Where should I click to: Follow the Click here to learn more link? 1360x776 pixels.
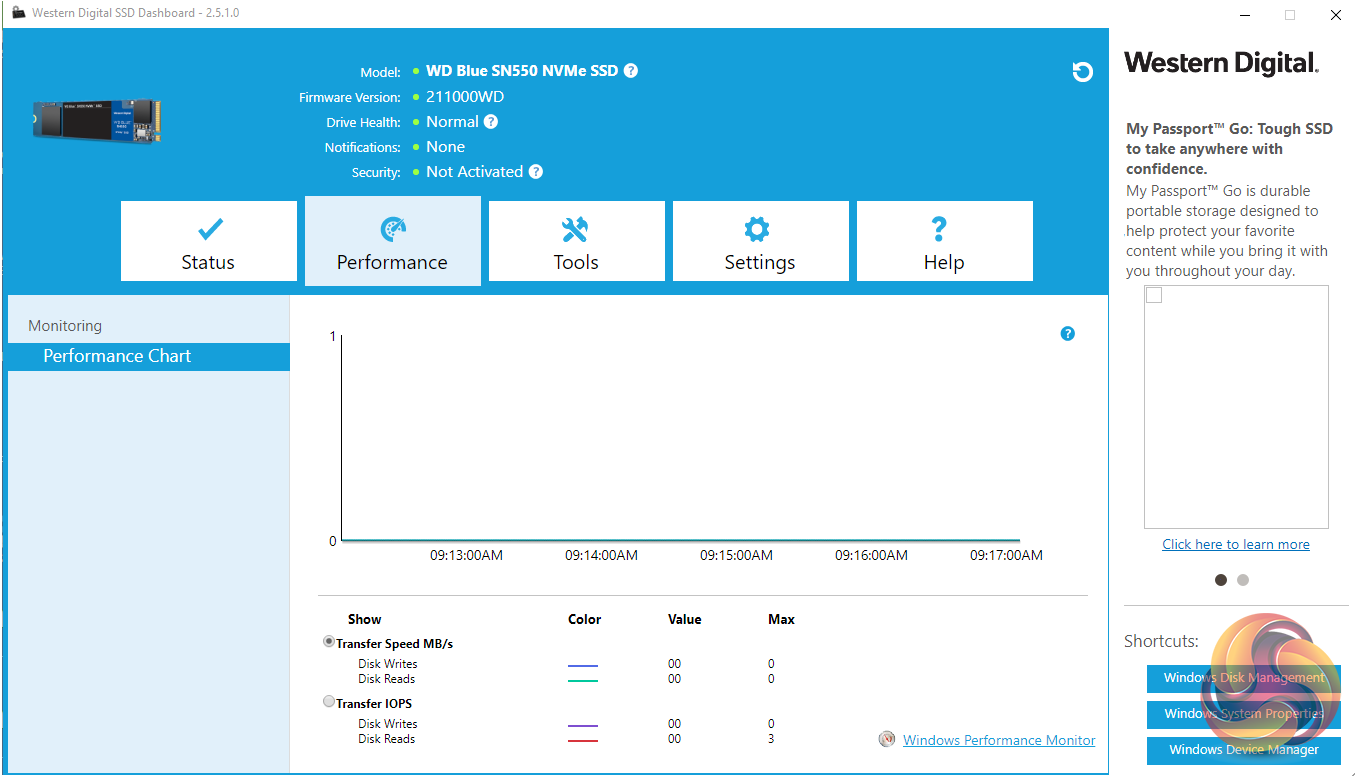[1235, 545]
